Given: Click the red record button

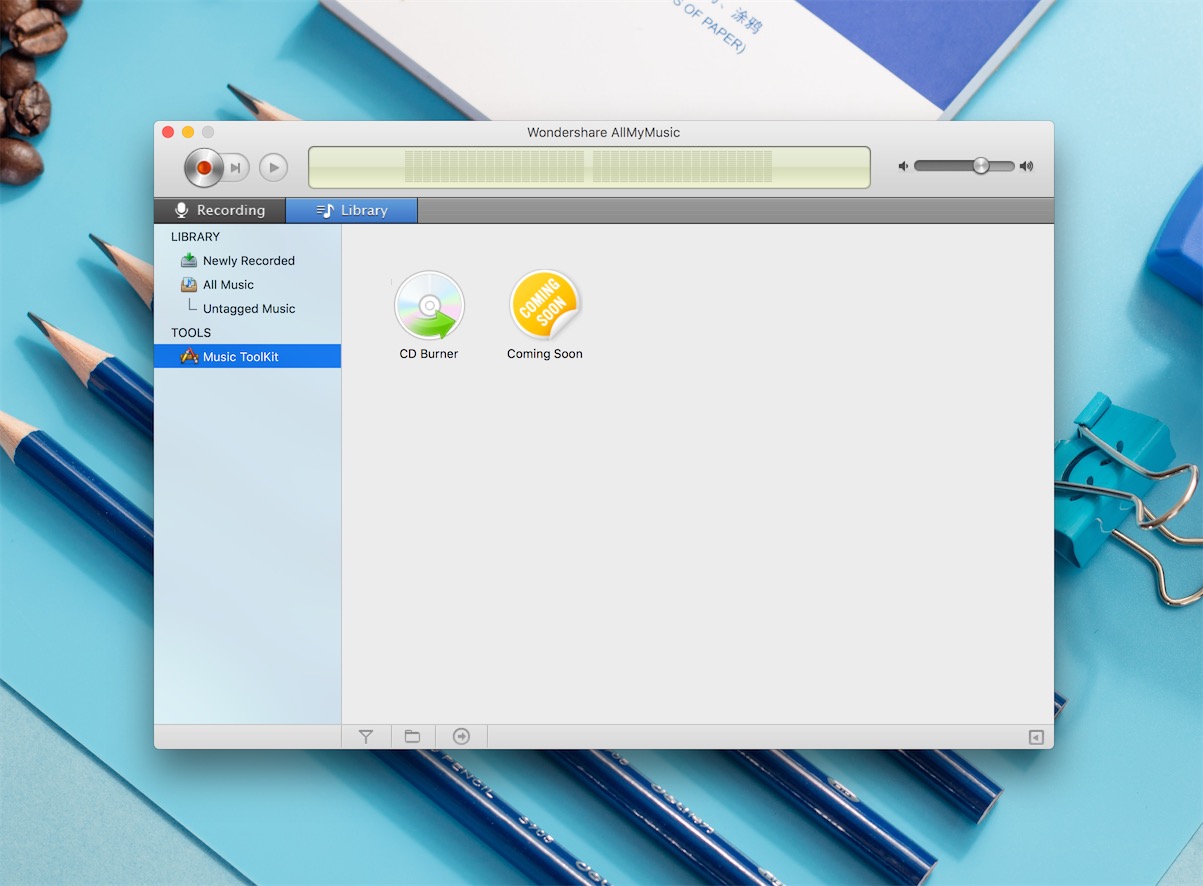Looking at the screenshot, I should point(204,168).
